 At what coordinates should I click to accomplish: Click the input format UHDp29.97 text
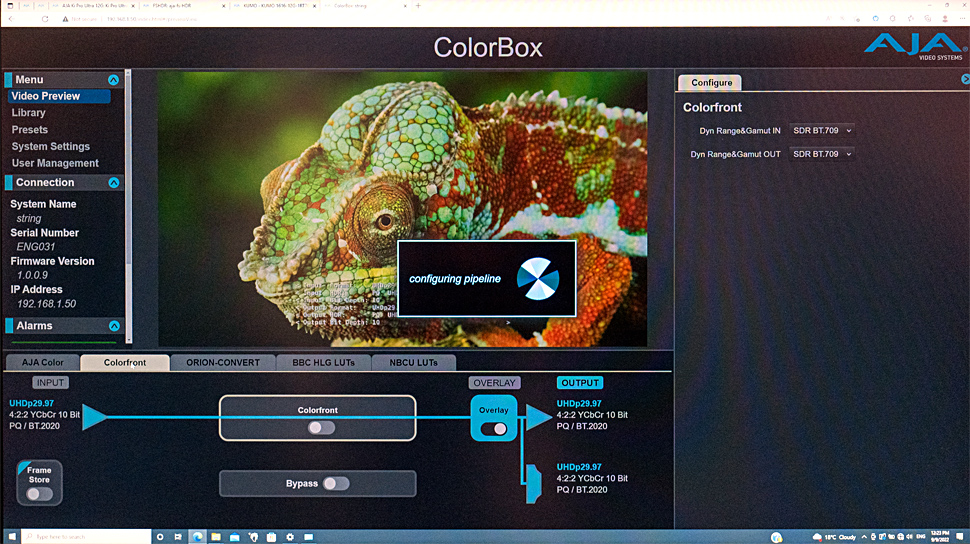(x=32, y=403)
